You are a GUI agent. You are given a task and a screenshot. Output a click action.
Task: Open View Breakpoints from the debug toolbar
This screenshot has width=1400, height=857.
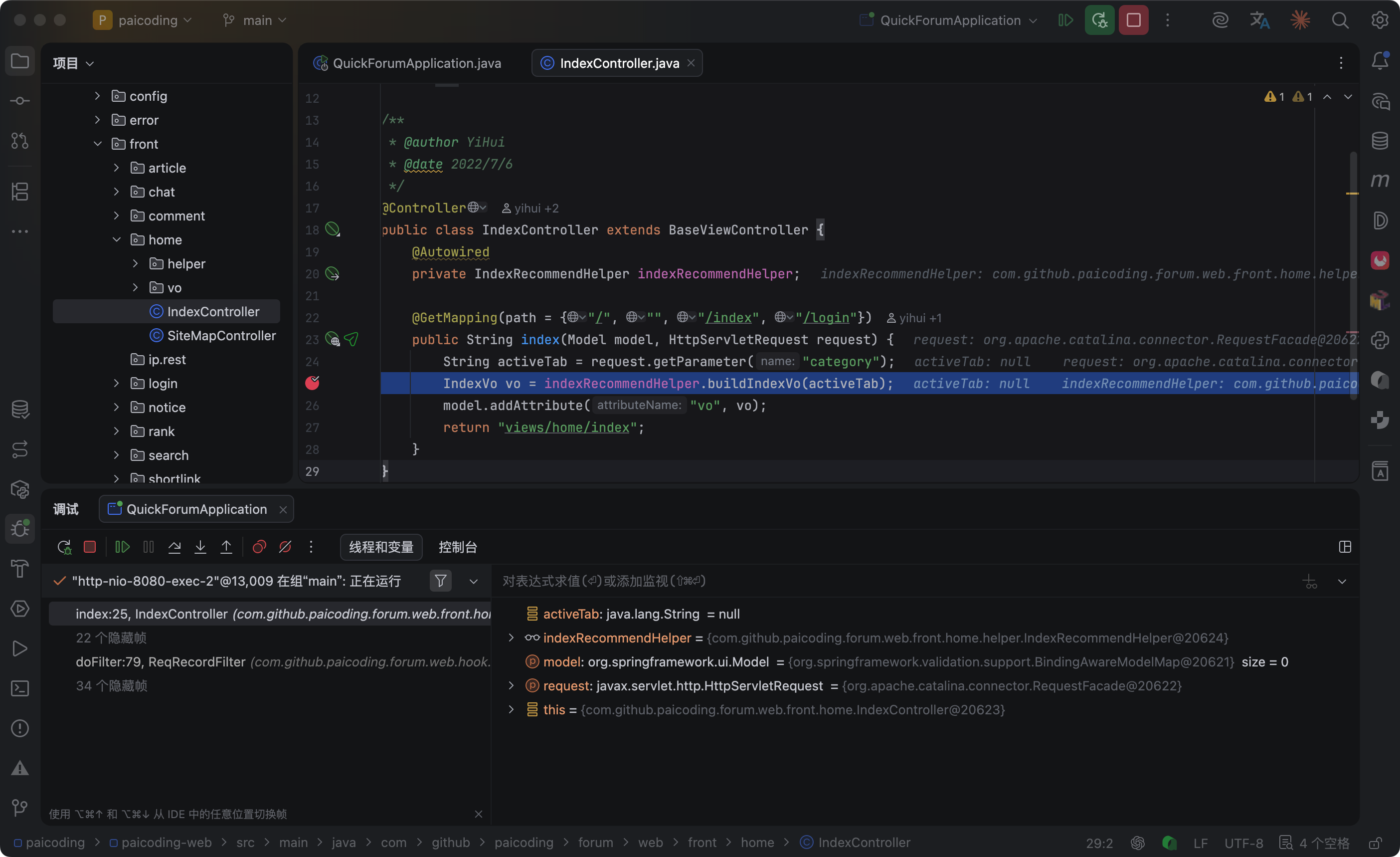pyautogui.click(x=259, y=547)
